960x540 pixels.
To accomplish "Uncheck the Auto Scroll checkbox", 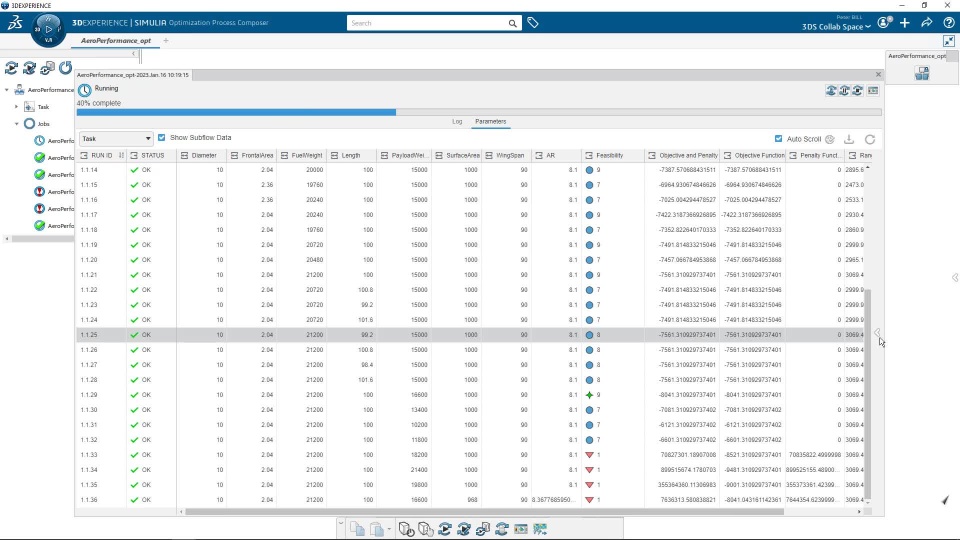I will pos(778,139).
